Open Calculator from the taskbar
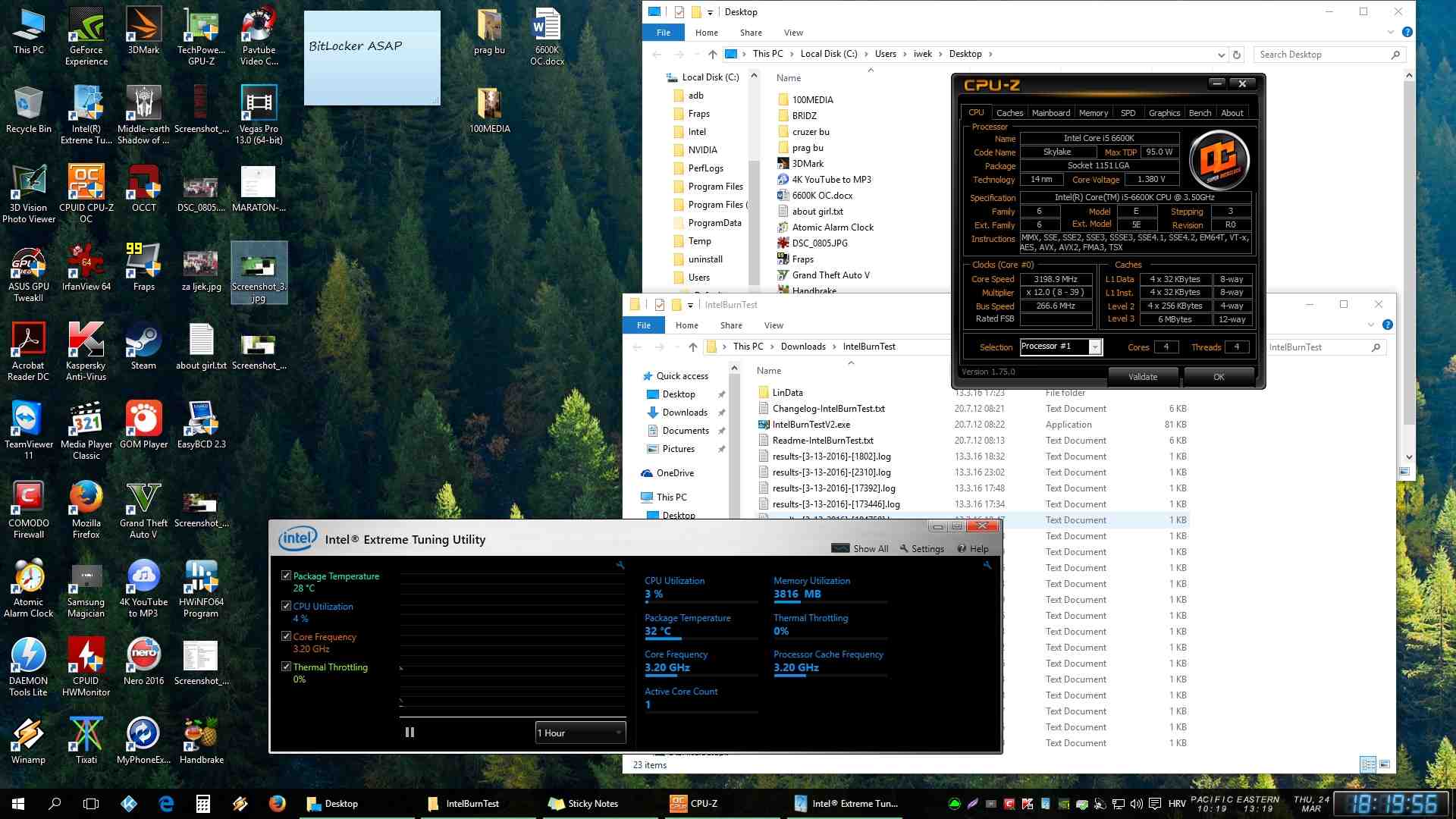This screenshot has width=1456, height=819. [x=202, y=804]
